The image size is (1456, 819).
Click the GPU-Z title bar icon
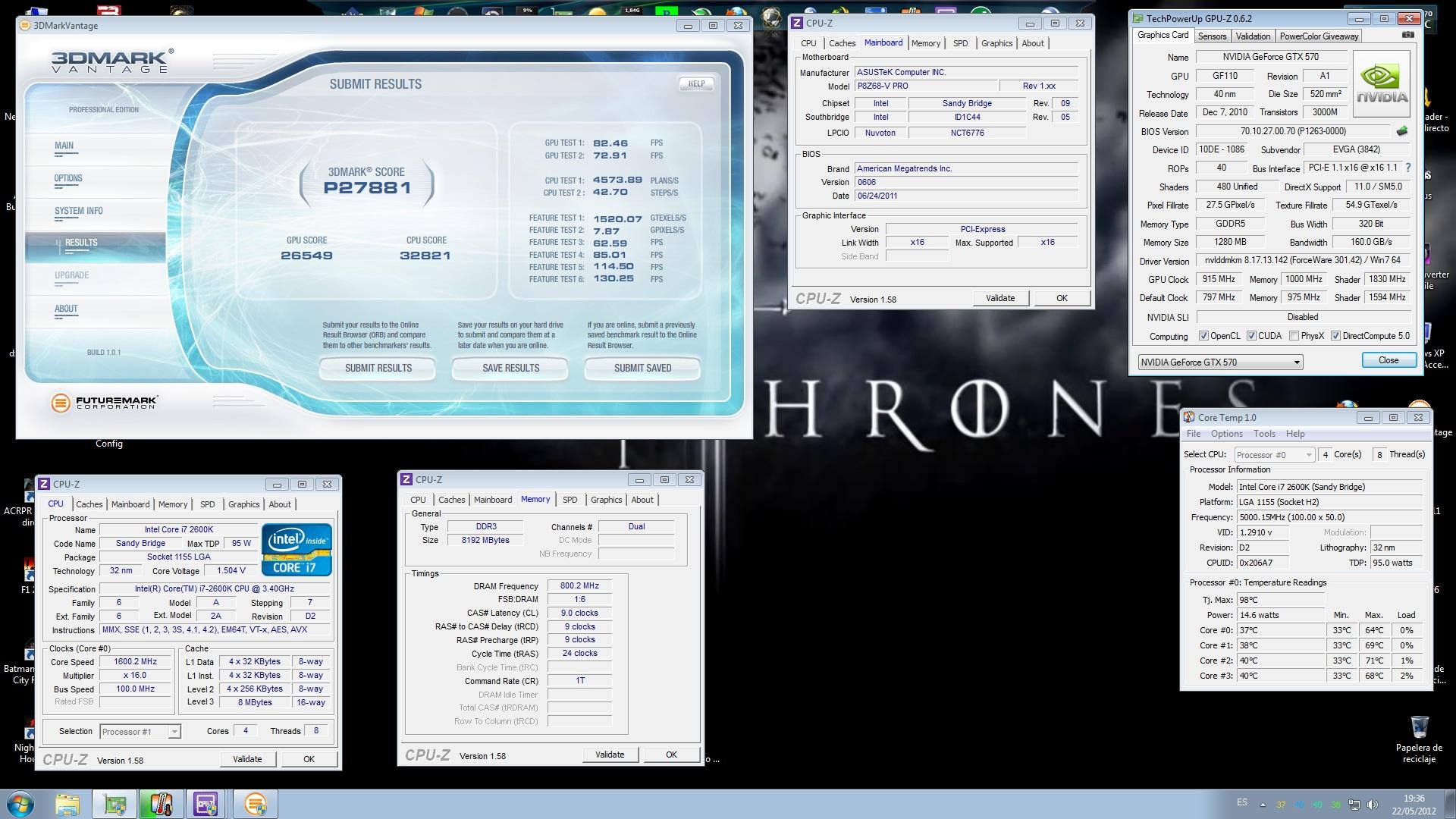(1138, 18)
